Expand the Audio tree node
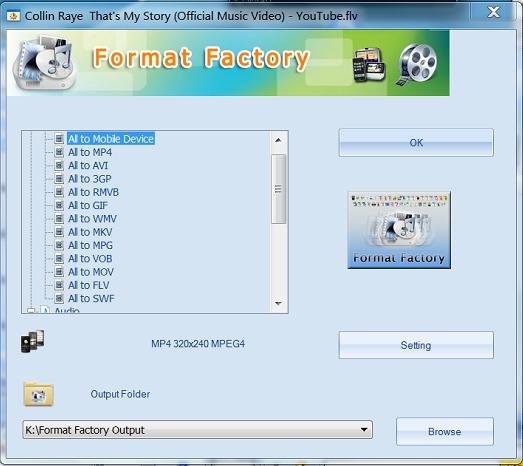The width and height of the screenshot is (523, 466). [31, 311]
